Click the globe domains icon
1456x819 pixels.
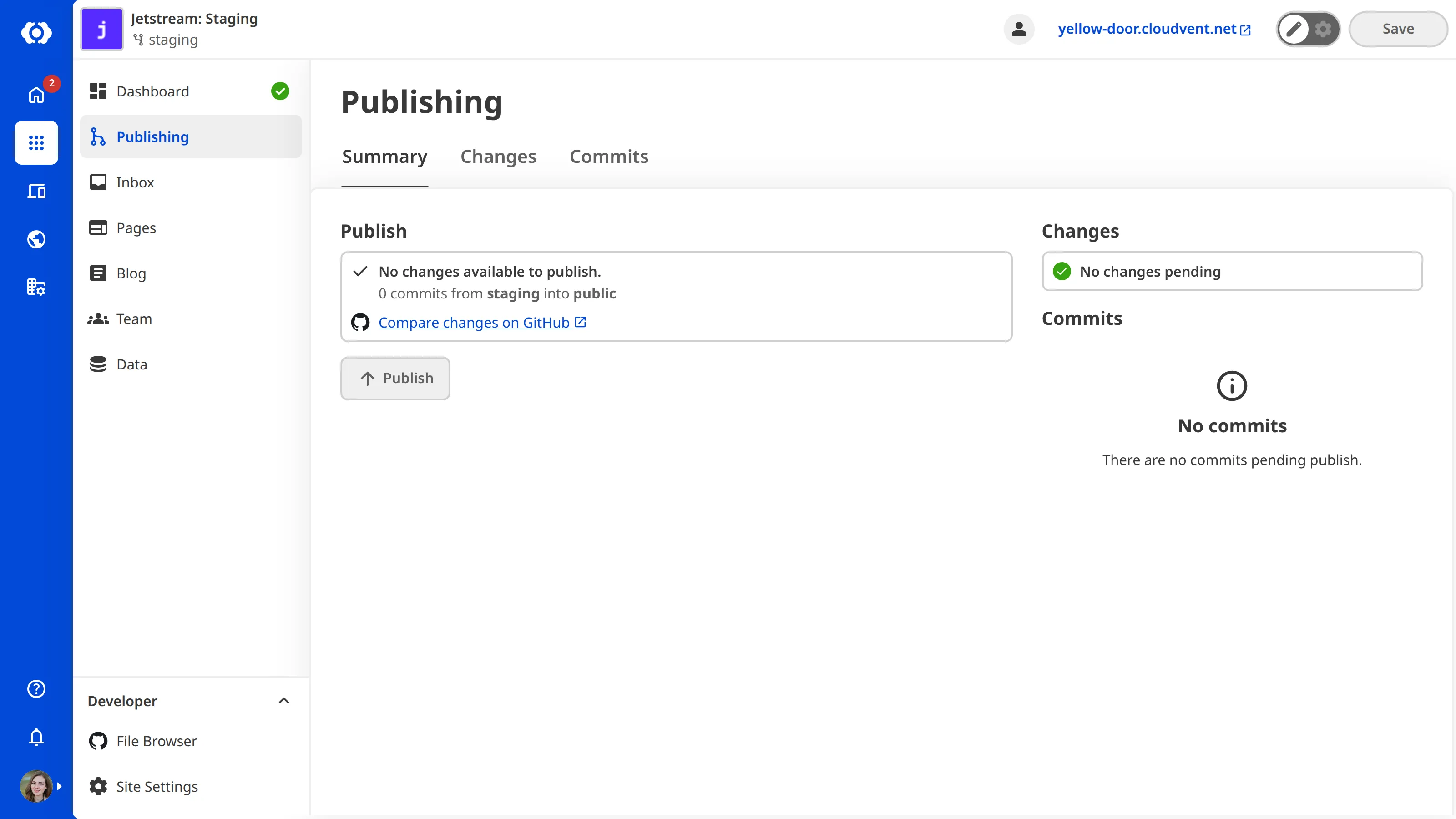[x=36, y=239]
